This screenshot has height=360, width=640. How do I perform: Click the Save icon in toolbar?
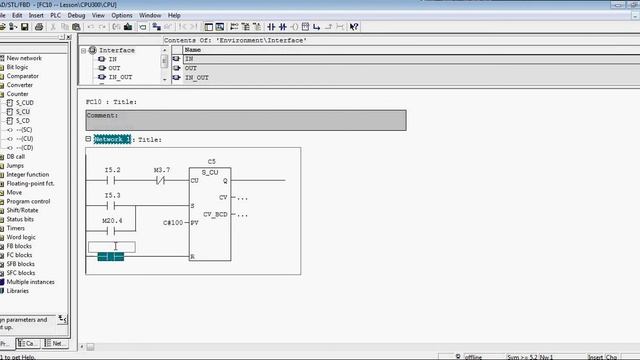[24, 27]
